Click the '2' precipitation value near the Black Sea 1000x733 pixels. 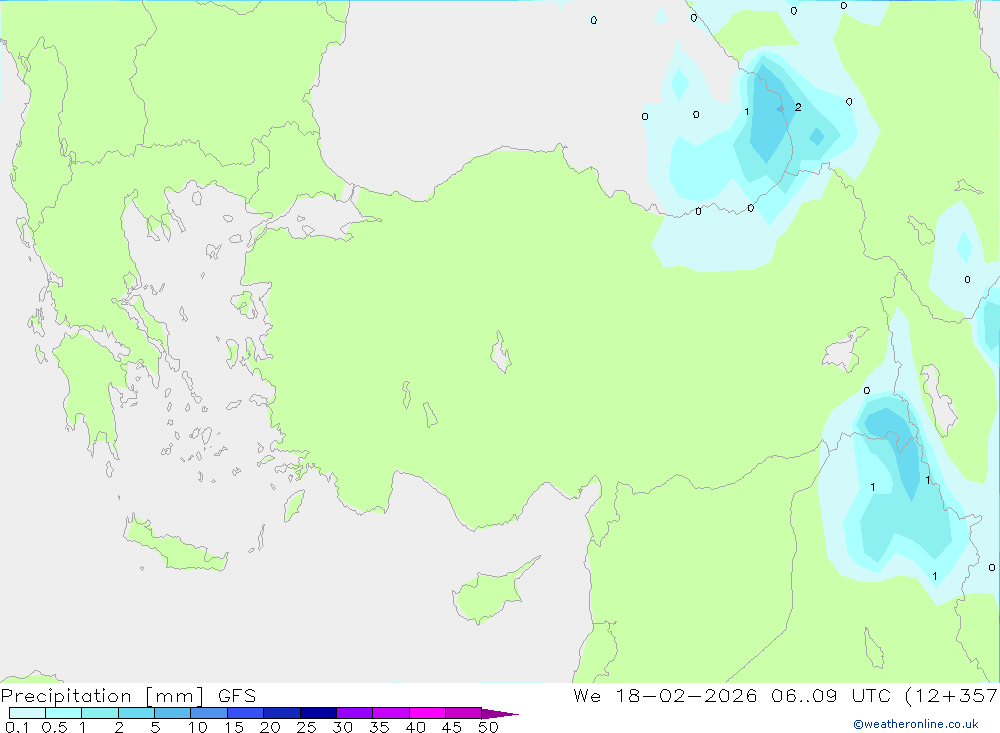pos(798,107)
